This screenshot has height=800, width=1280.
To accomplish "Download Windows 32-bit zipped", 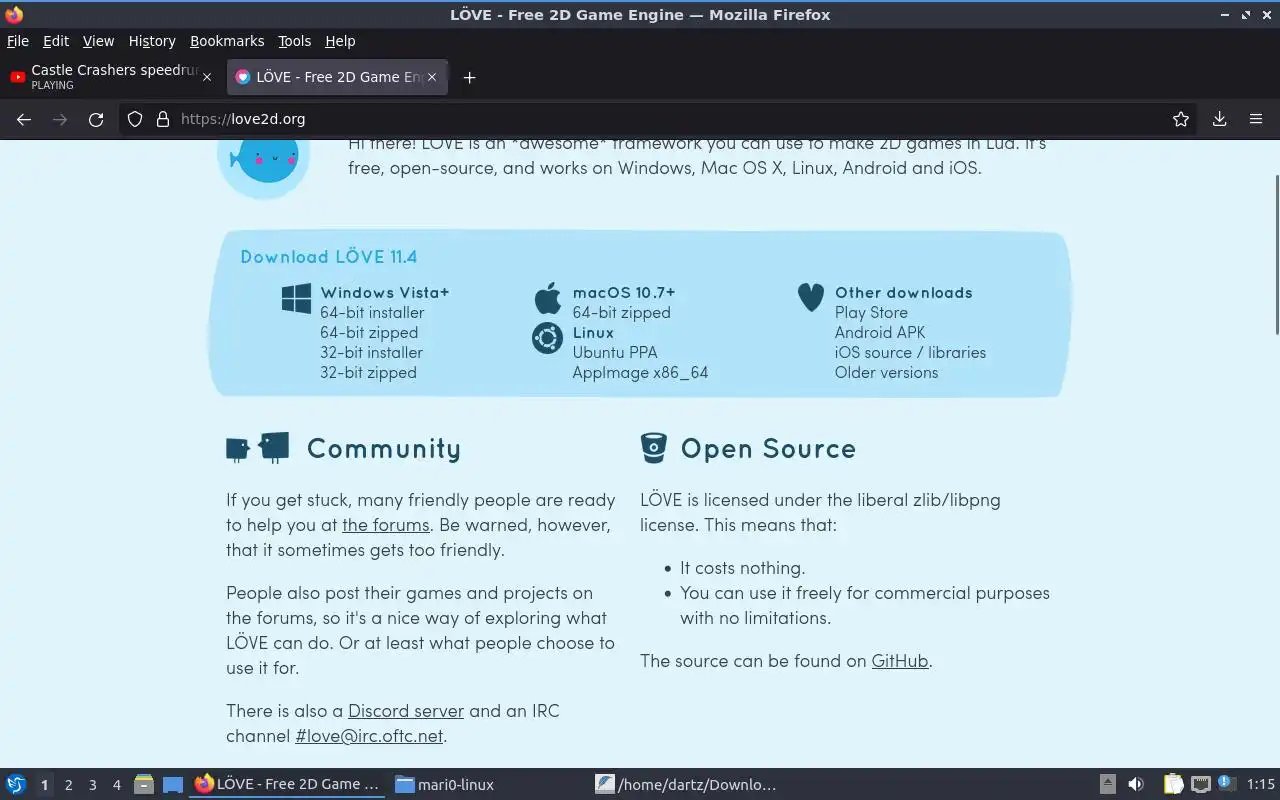I will click(368, 373).
